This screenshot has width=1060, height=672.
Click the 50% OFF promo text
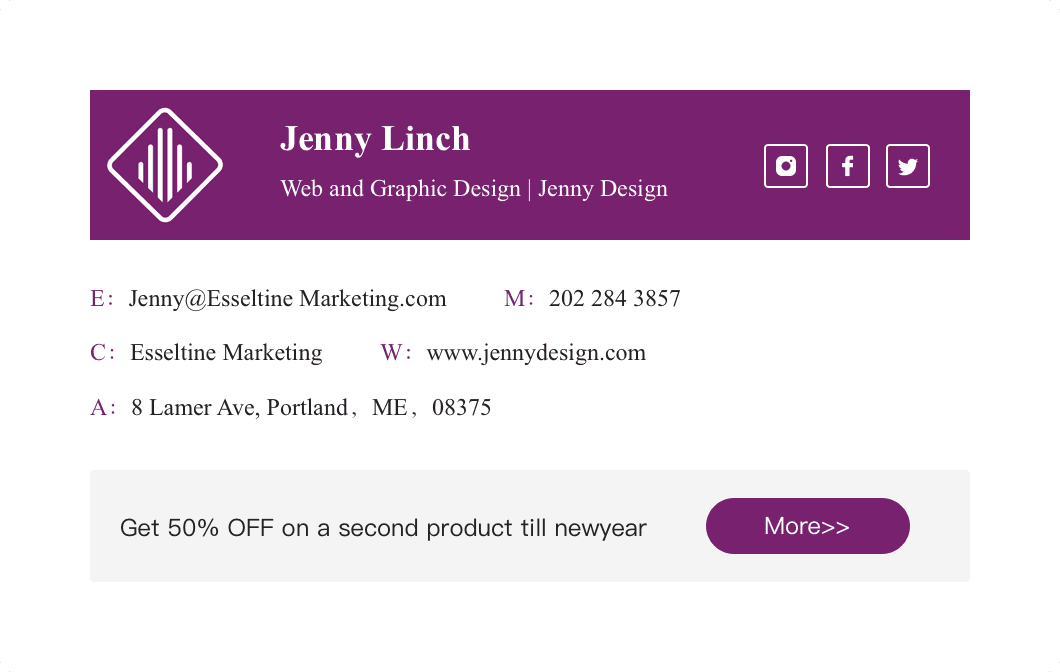[x=383, y=527]
